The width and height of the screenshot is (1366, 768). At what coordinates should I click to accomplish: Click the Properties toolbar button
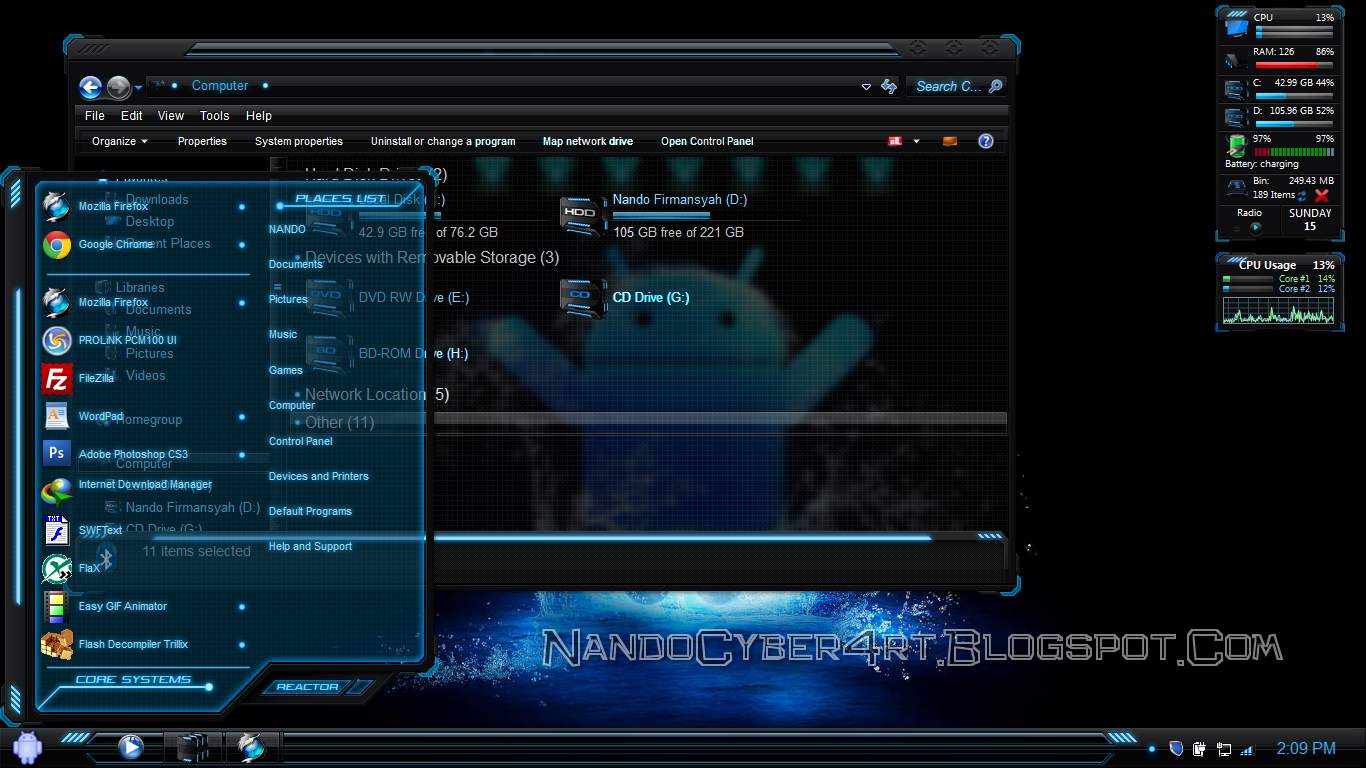[202, 141]
